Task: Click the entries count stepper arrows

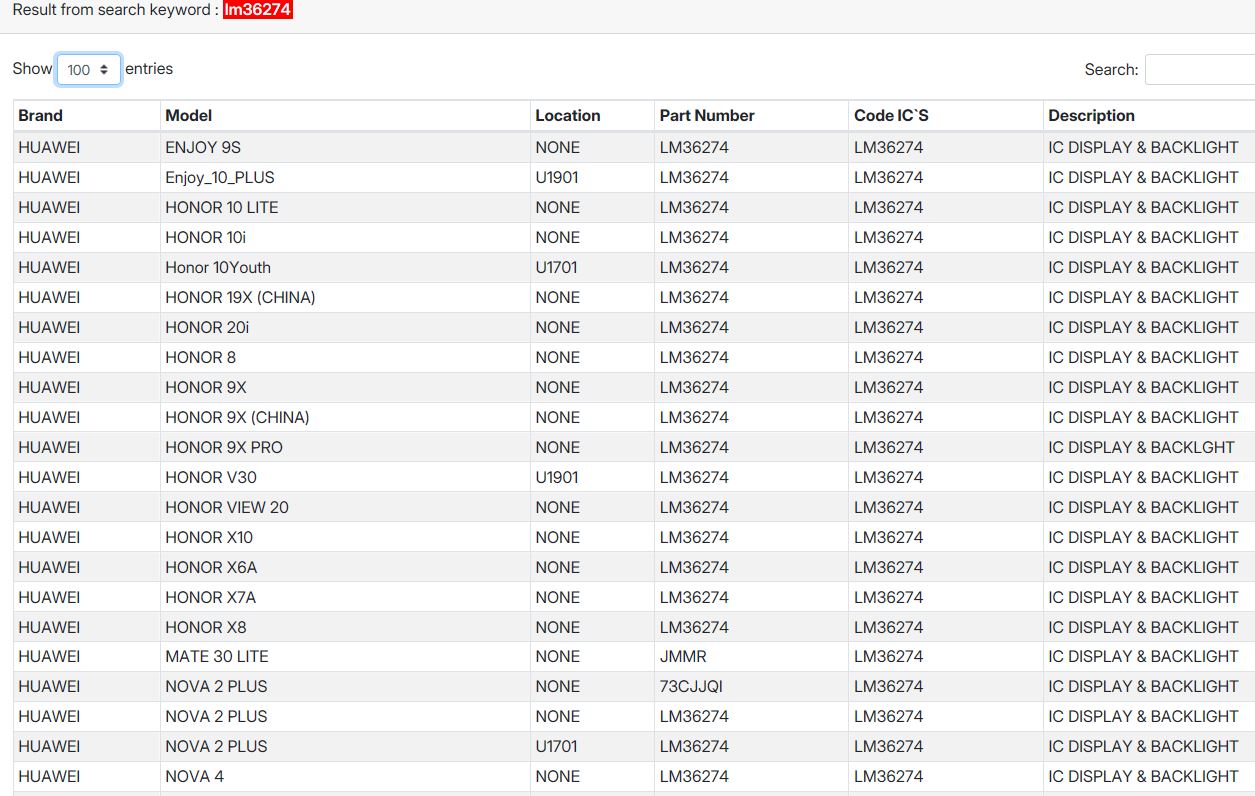Action: click(x=107, y=69)
